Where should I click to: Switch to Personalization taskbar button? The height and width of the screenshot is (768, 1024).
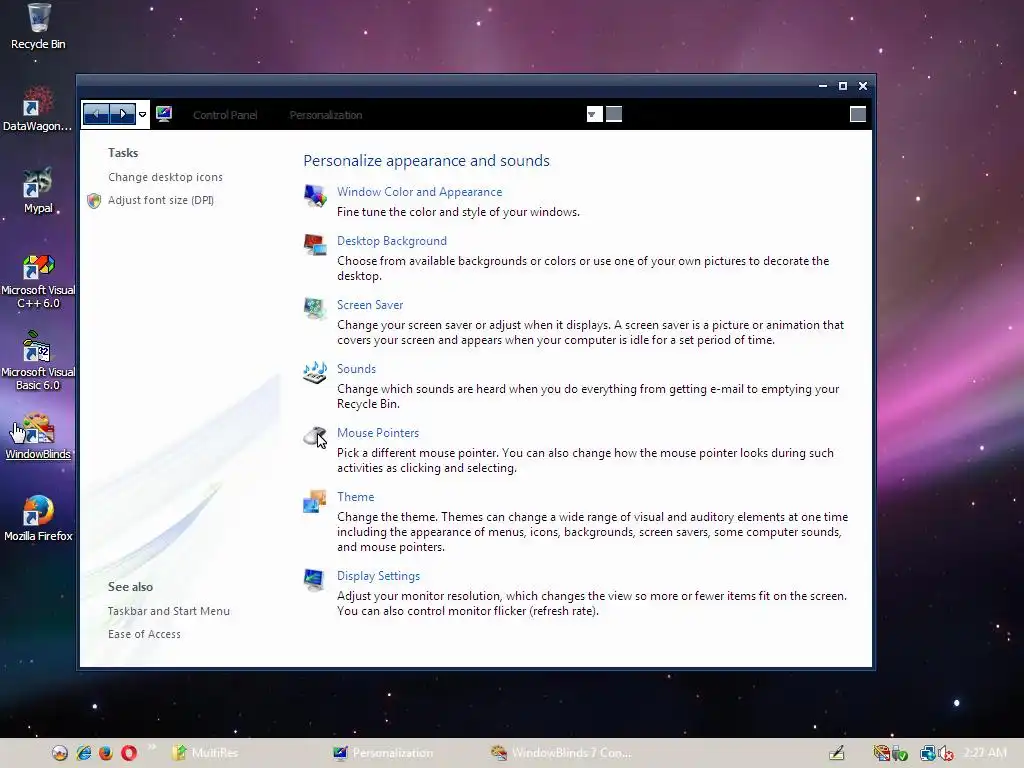(x=383, y=753)
